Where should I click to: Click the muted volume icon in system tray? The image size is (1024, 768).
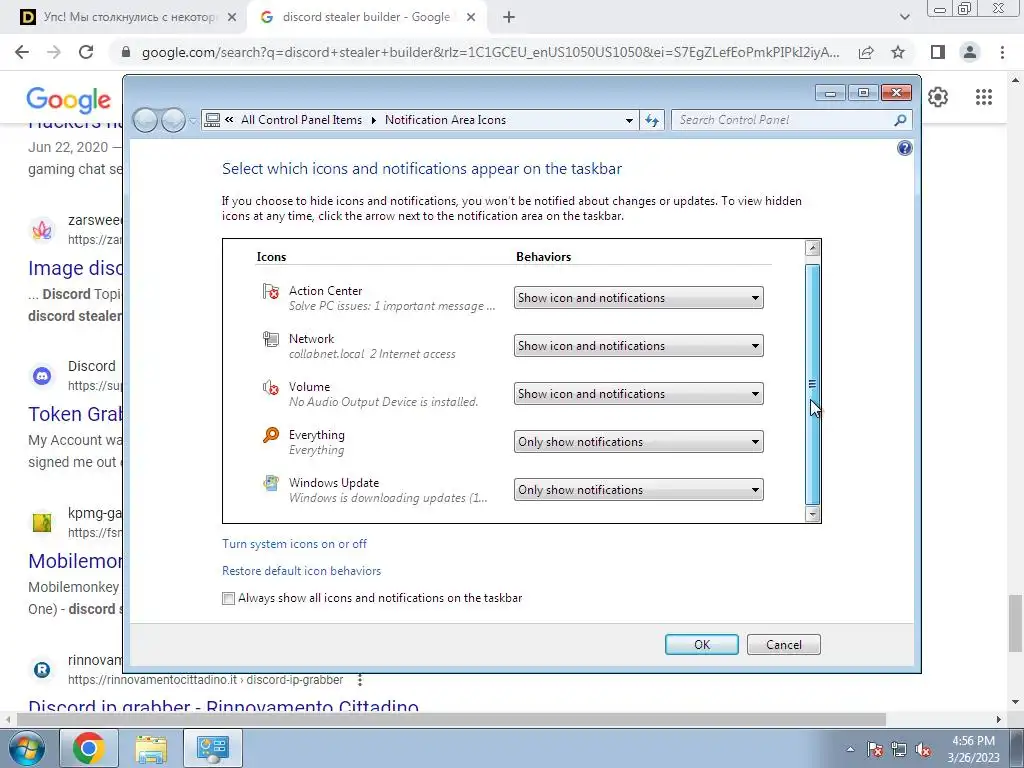click(x=923, y=749)
